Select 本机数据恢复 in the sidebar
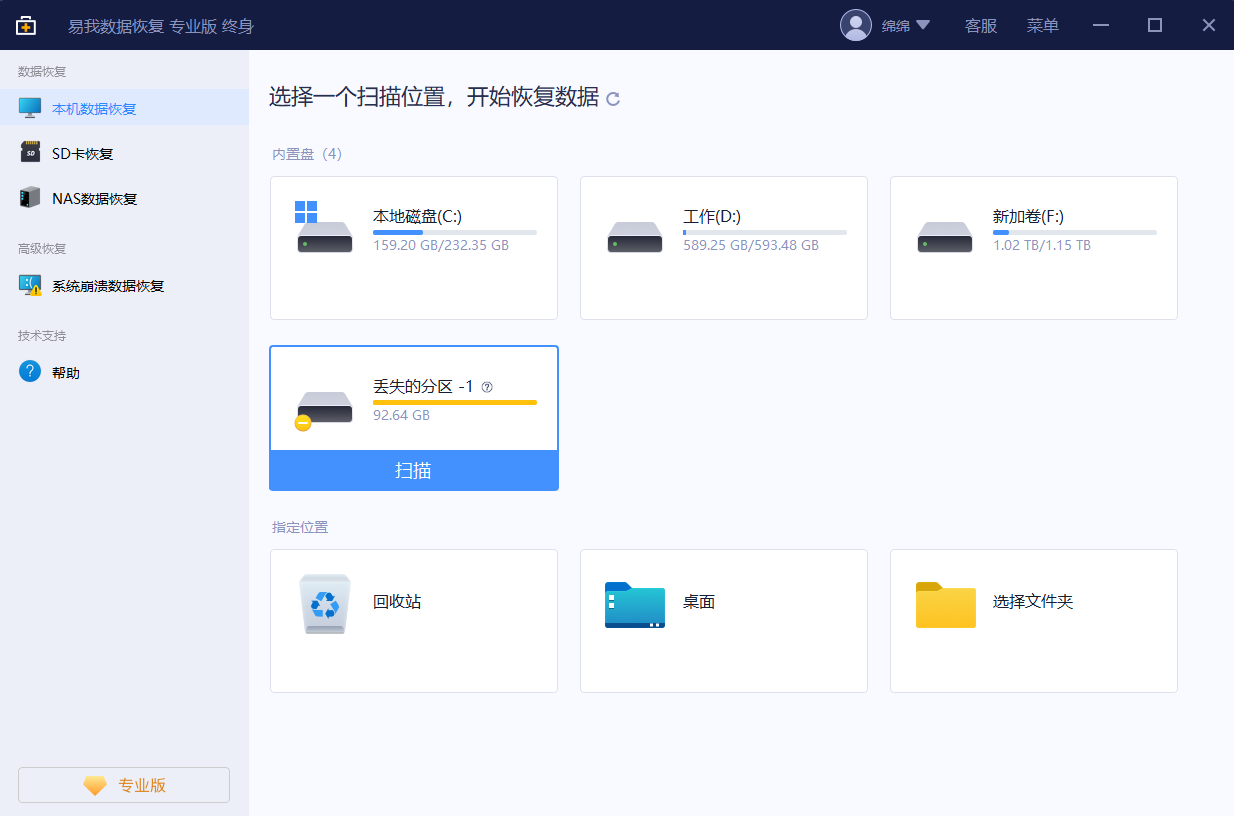Screen dimensions: 1234x816 [94, 108]
